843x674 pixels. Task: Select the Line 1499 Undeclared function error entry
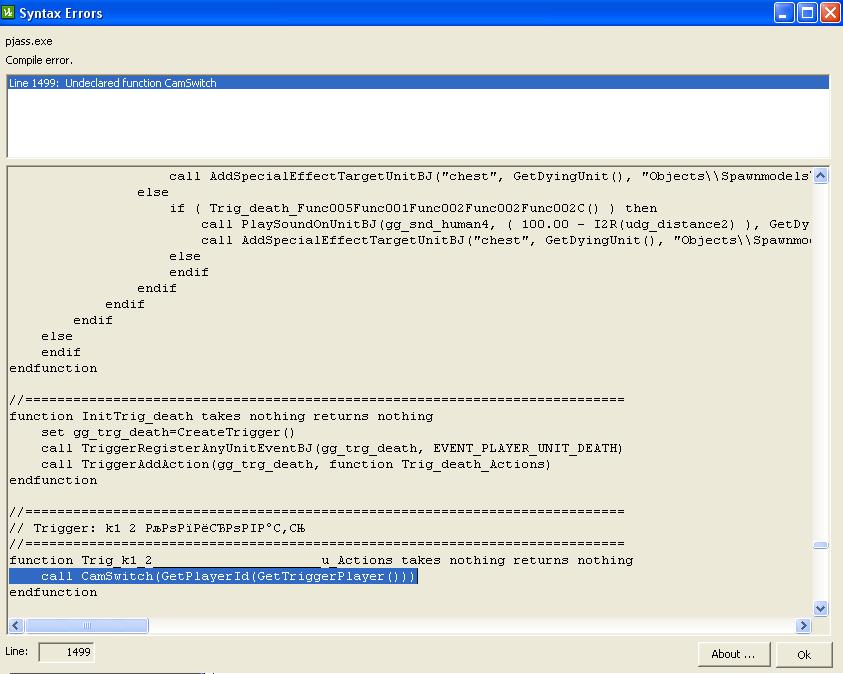[418, 83]
